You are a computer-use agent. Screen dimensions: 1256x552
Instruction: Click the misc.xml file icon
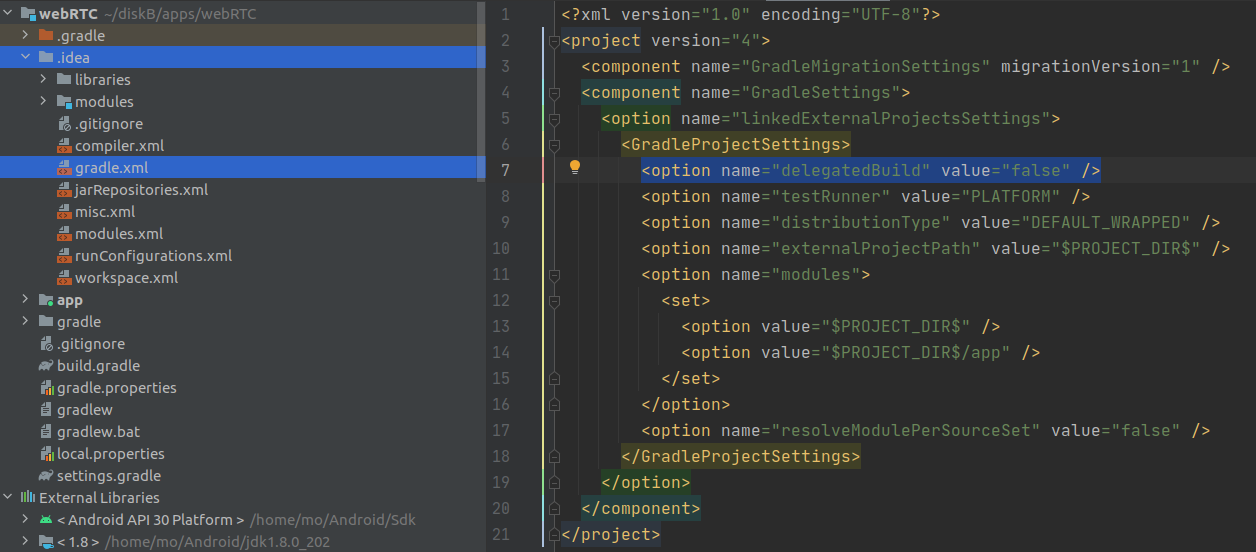pyautogui.click(x=64, y=212)
